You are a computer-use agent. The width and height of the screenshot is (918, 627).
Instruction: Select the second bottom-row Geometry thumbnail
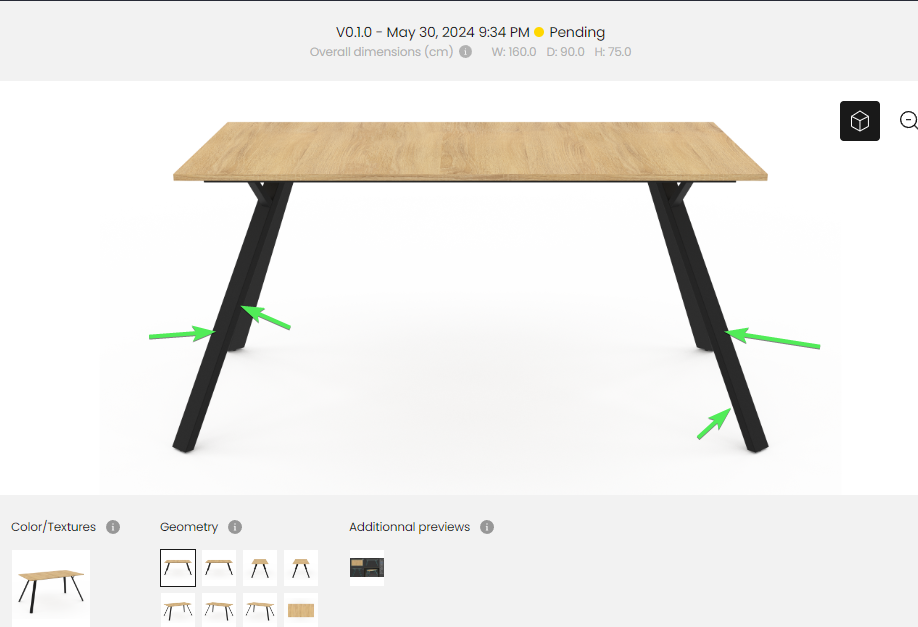click(x=219, y=610)
